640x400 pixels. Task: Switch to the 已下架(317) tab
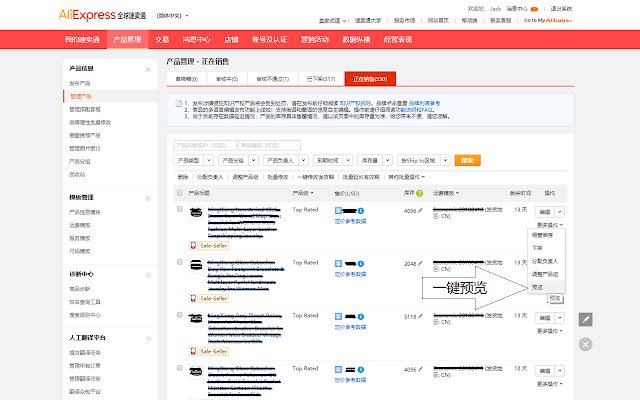click(321, 79)
